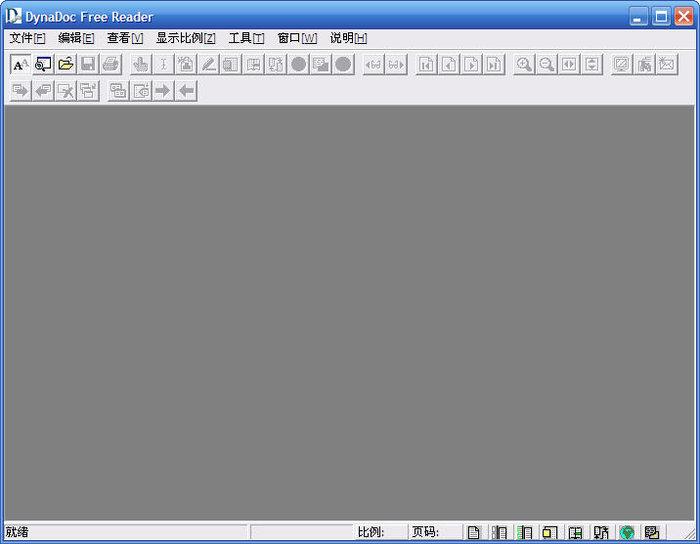Click the delete annotation X icon

[66, 91]
